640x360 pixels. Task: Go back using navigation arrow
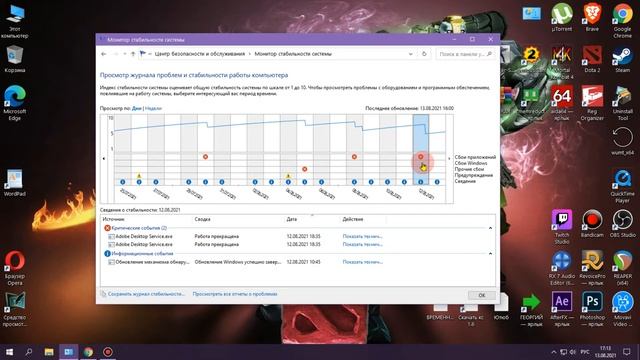tap(104, 54)
